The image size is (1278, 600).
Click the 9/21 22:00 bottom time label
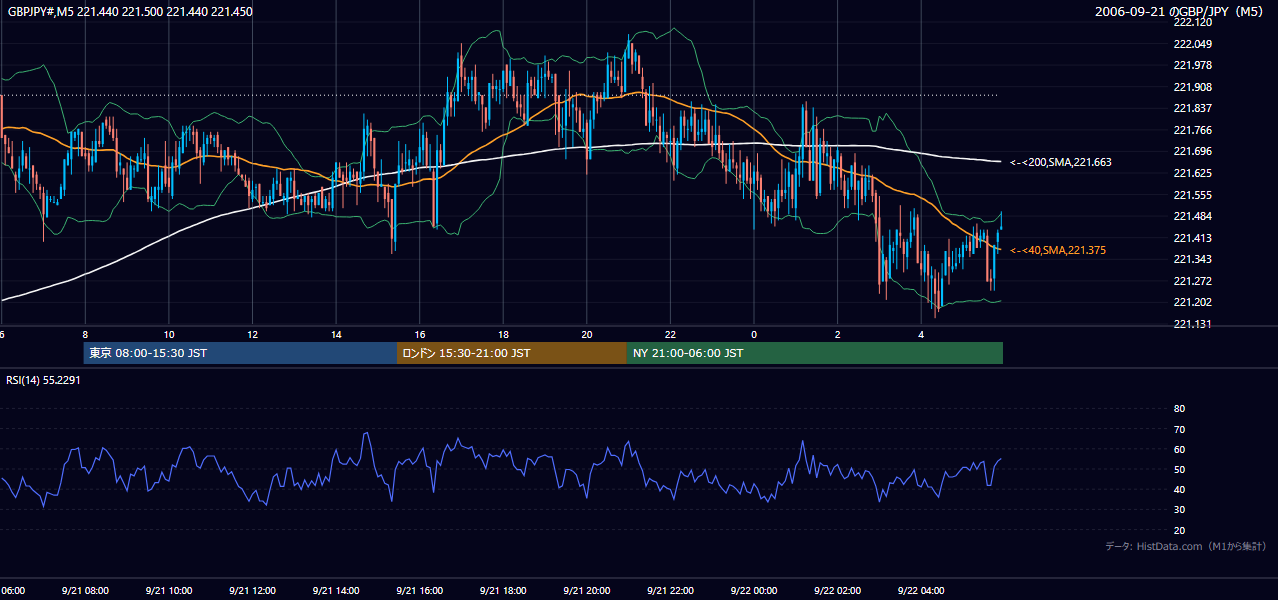pos(670,591)
